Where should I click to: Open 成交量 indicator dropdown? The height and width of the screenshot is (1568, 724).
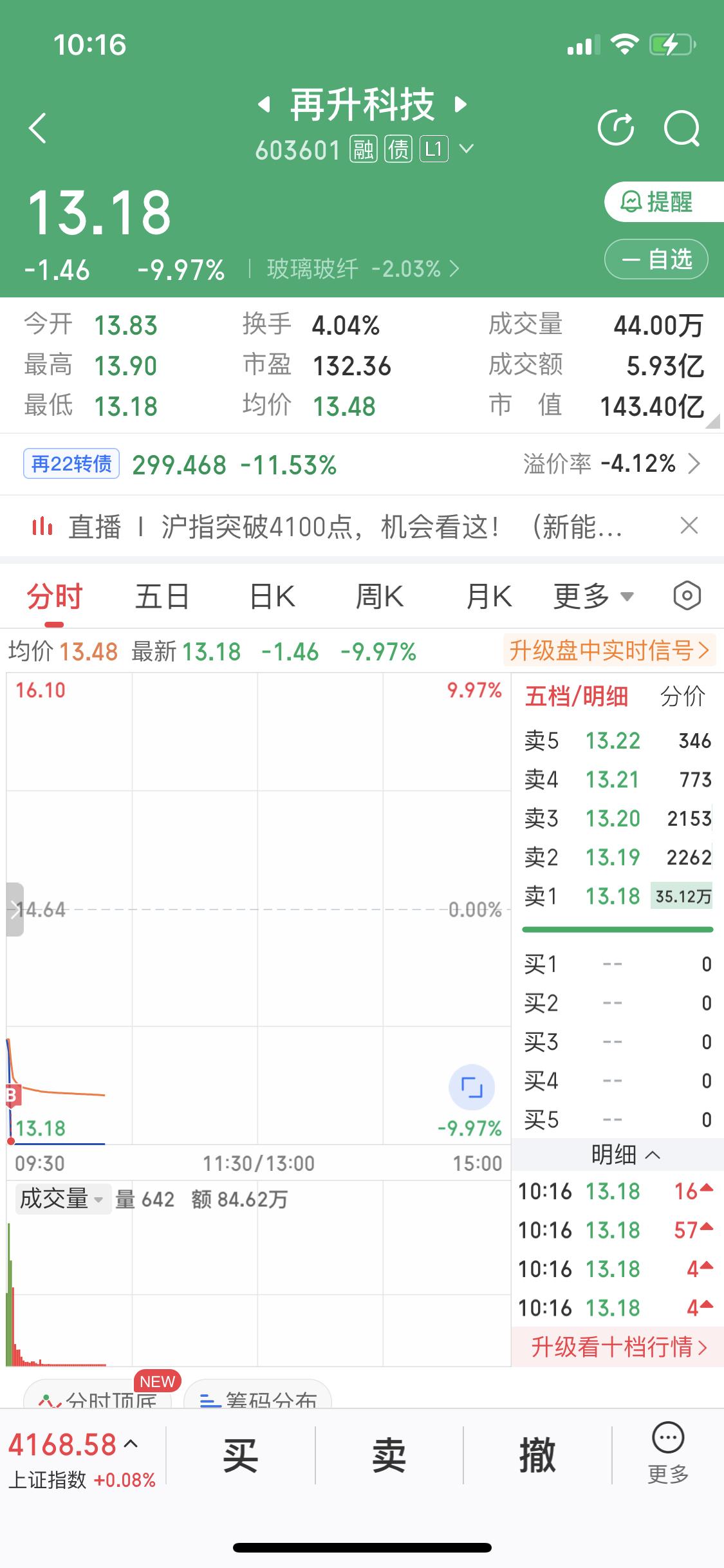tap(62, 1199)
